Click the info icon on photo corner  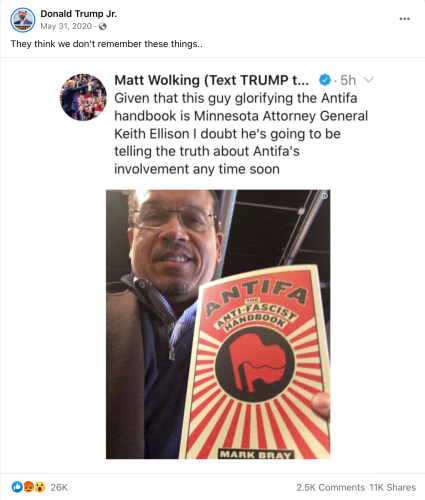(x=324, y=196)
